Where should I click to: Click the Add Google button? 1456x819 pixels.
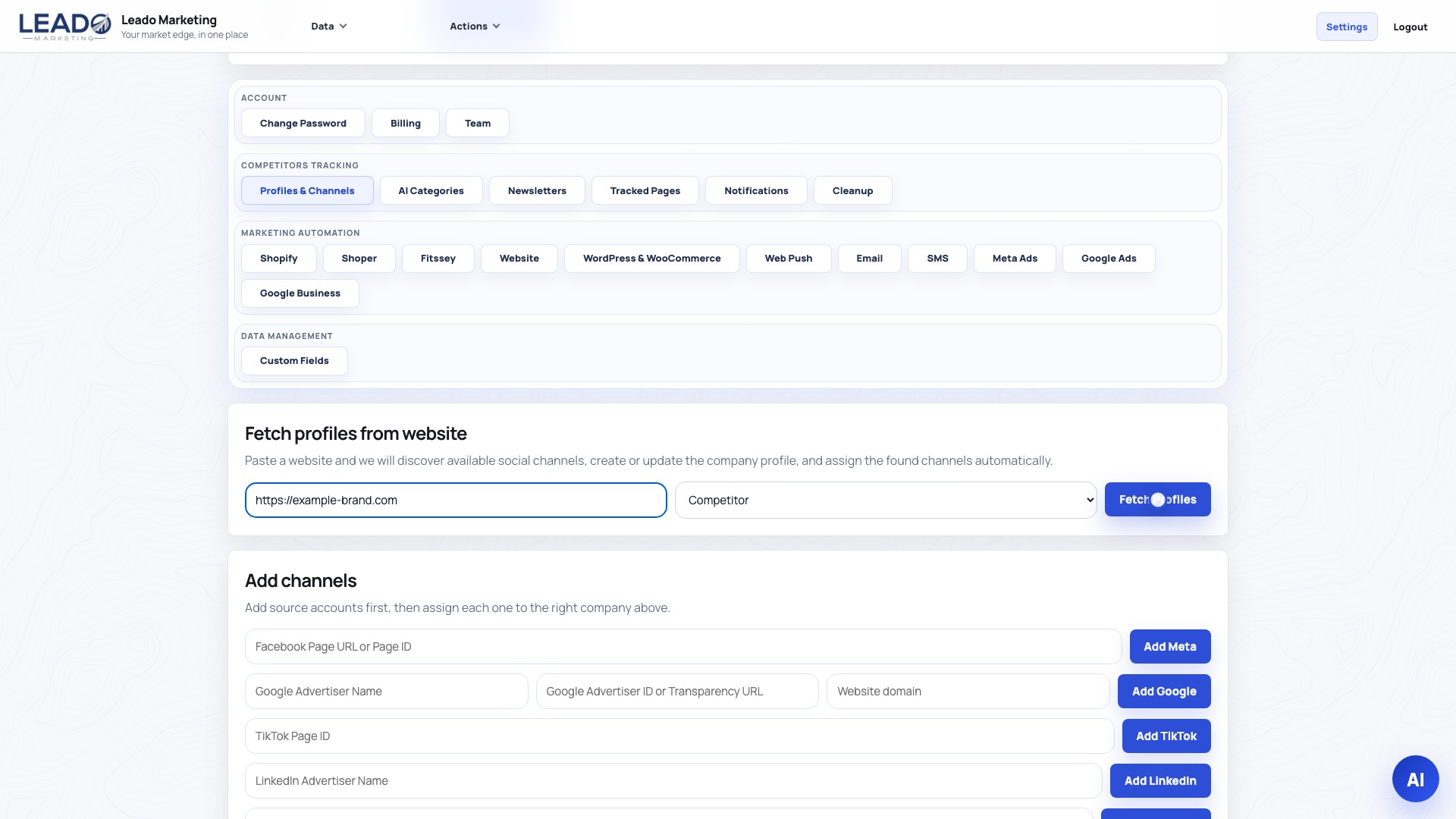click(1164, 692)
